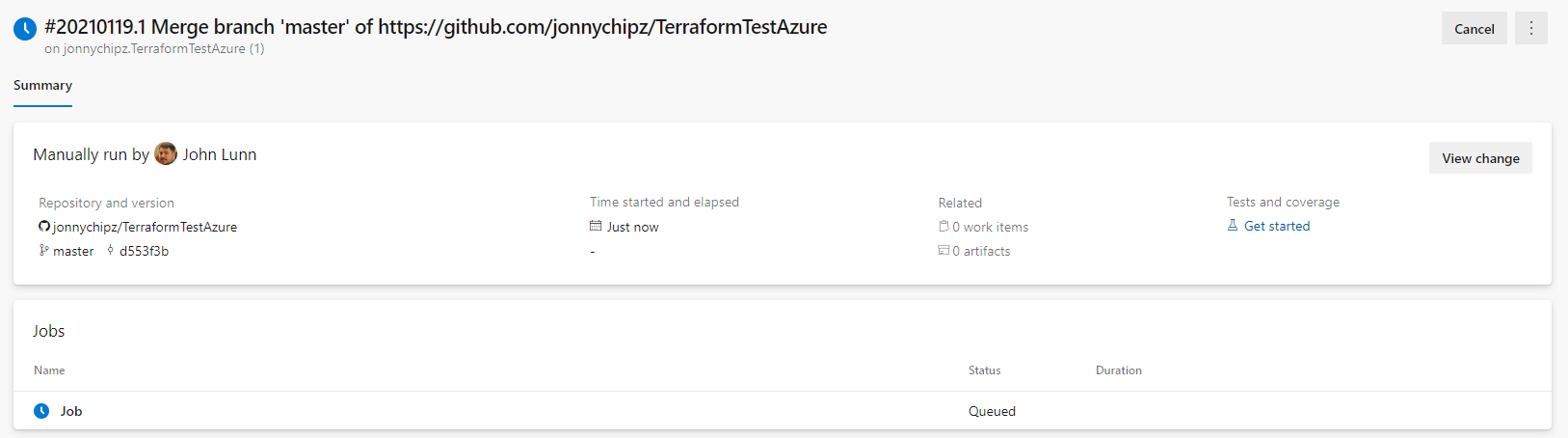Open commit d553f3b
Viewport: 1568px width, 438px height.
coord(144,252)
